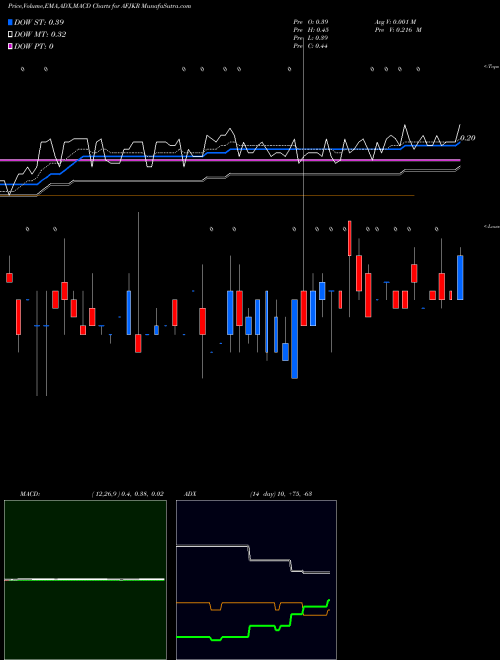Click the chart title mentioning MunafaSutra.com

click(x=99, y=6)
